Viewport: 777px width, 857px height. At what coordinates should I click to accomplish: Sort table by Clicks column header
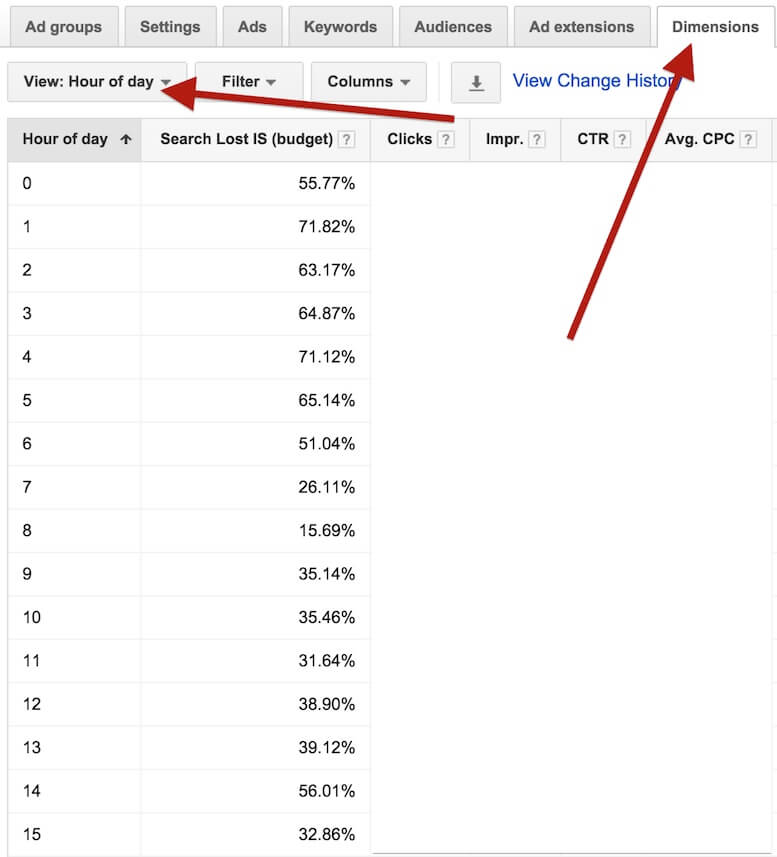click(409, 140)
